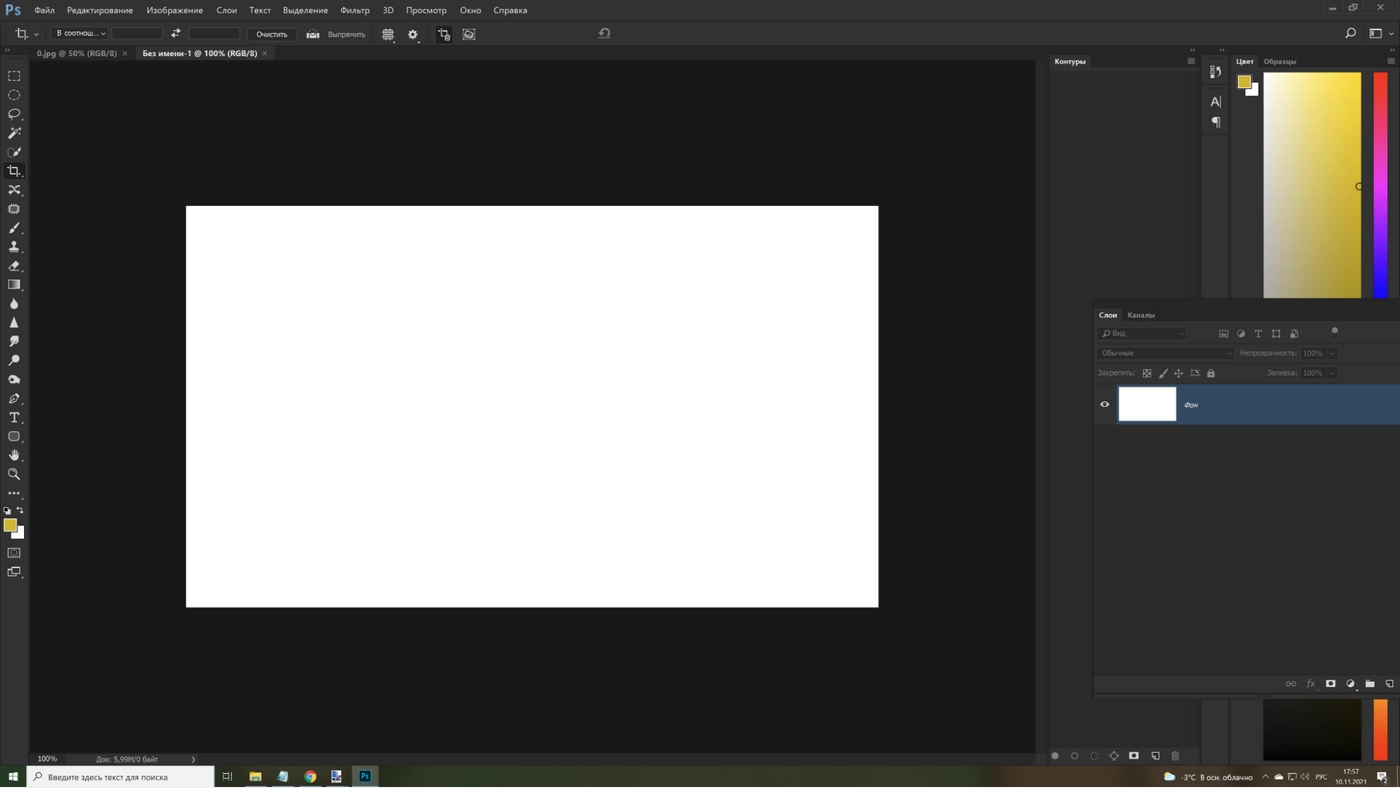Swap foreground and background colors

pos(20,510)
